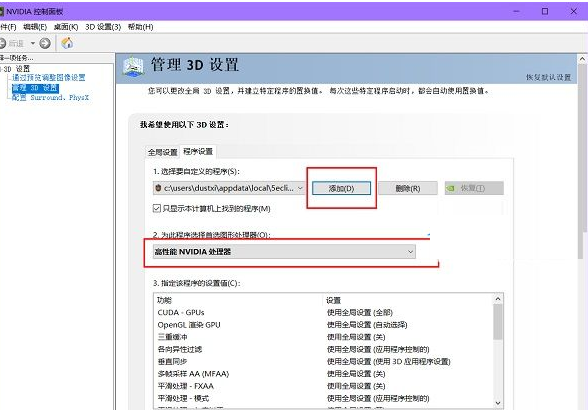The height and width of the screenshot is (410, 588).
Task: Click the Manage 3D settings header icon
Action: coord(133,66)
